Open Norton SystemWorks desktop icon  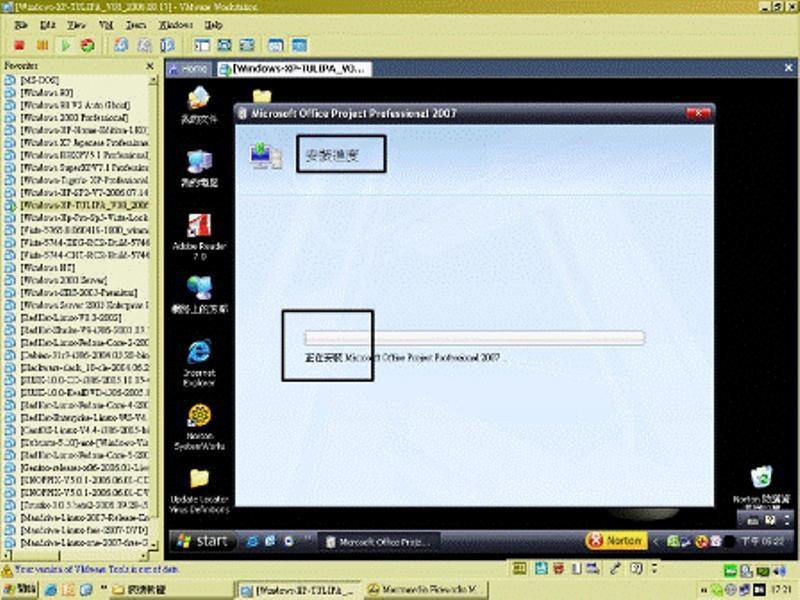coord(199,427)
